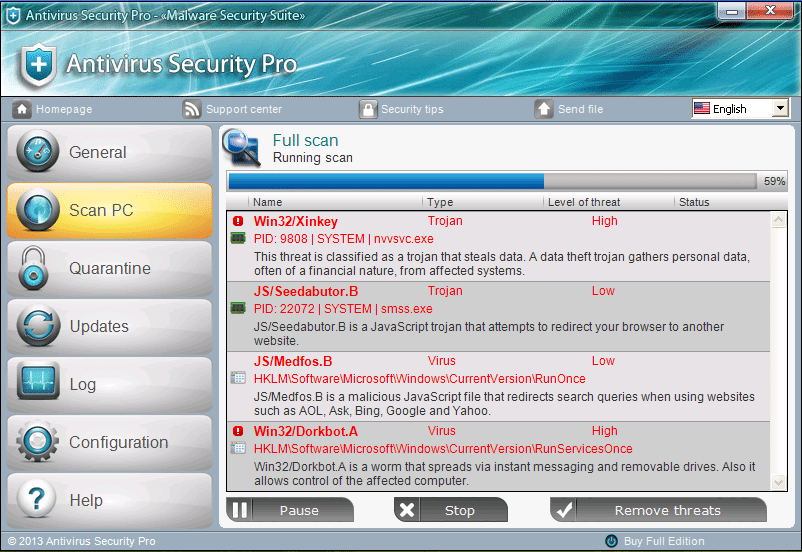Select the JS/Seedabutor.B threat name
This screenshot has height=552, width=802.
coord(306,291)
